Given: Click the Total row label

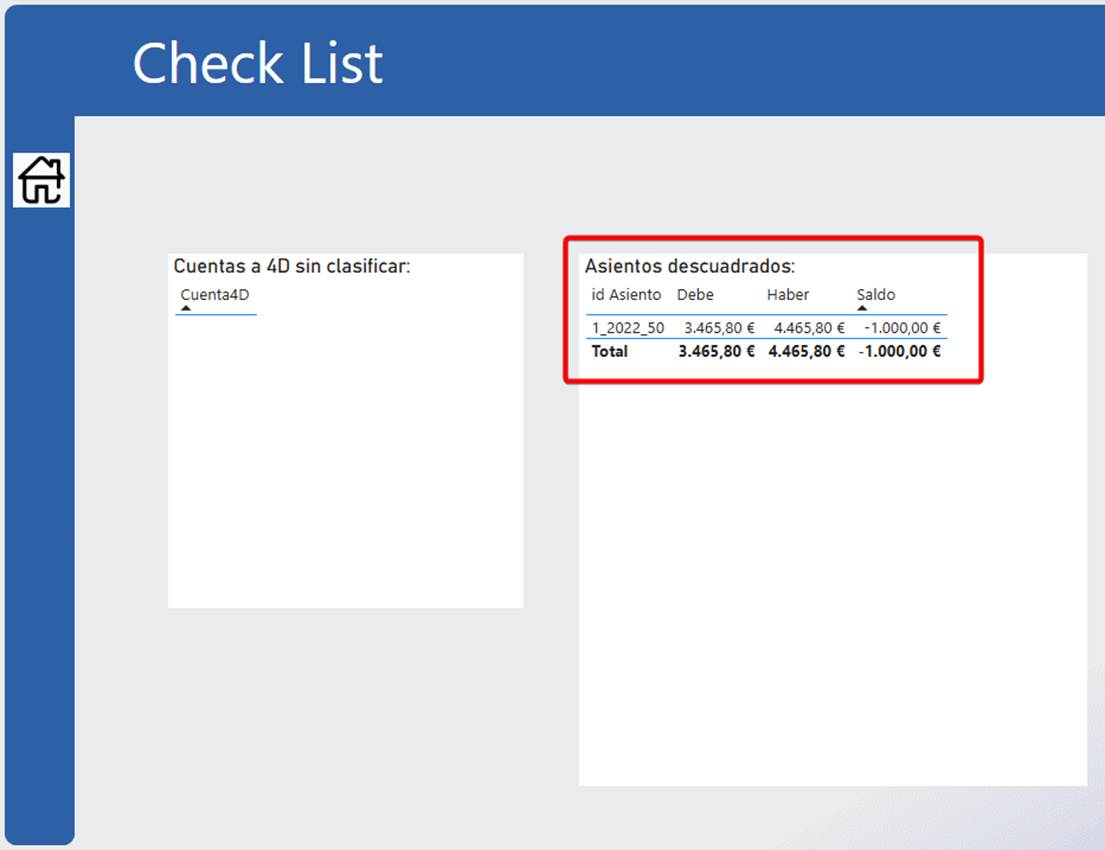Looking at the screenshot, I should pyautogui.click(x=610, y=351).
